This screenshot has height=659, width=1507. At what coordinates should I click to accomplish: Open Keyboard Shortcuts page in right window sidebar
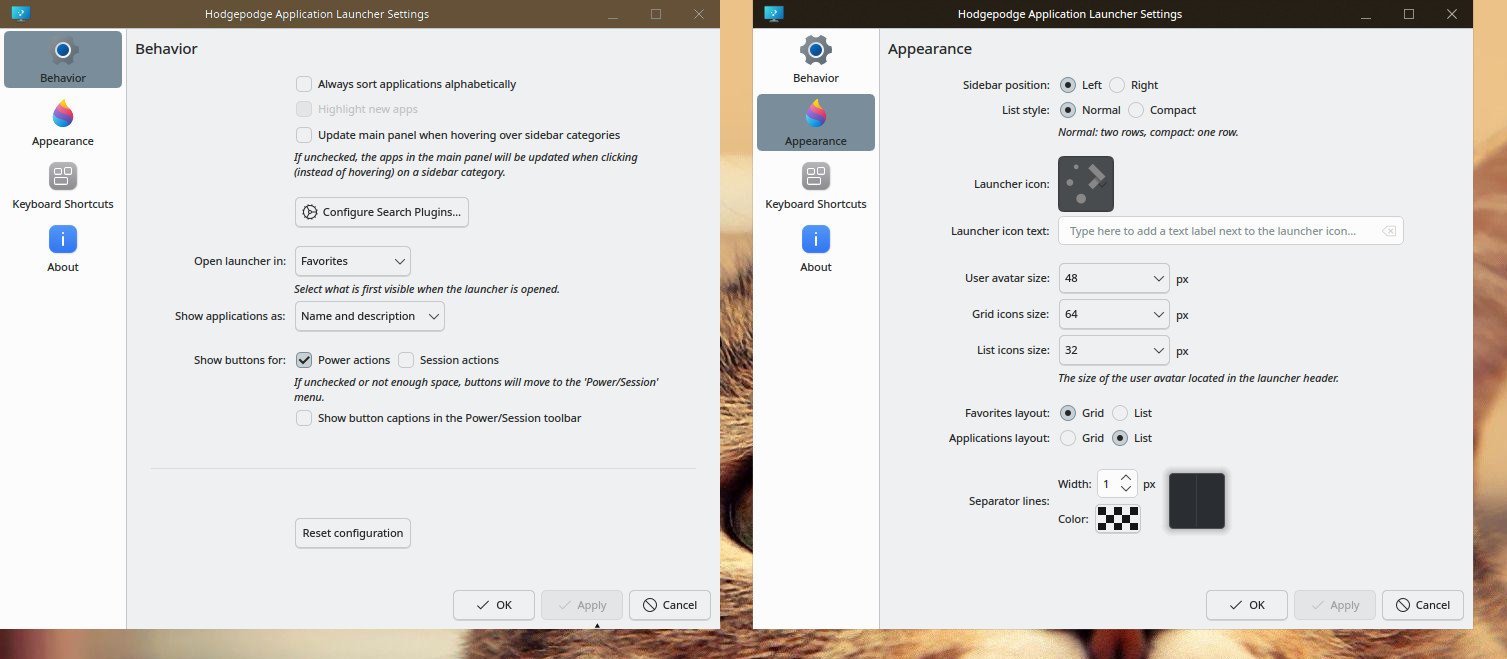[816, 186]
